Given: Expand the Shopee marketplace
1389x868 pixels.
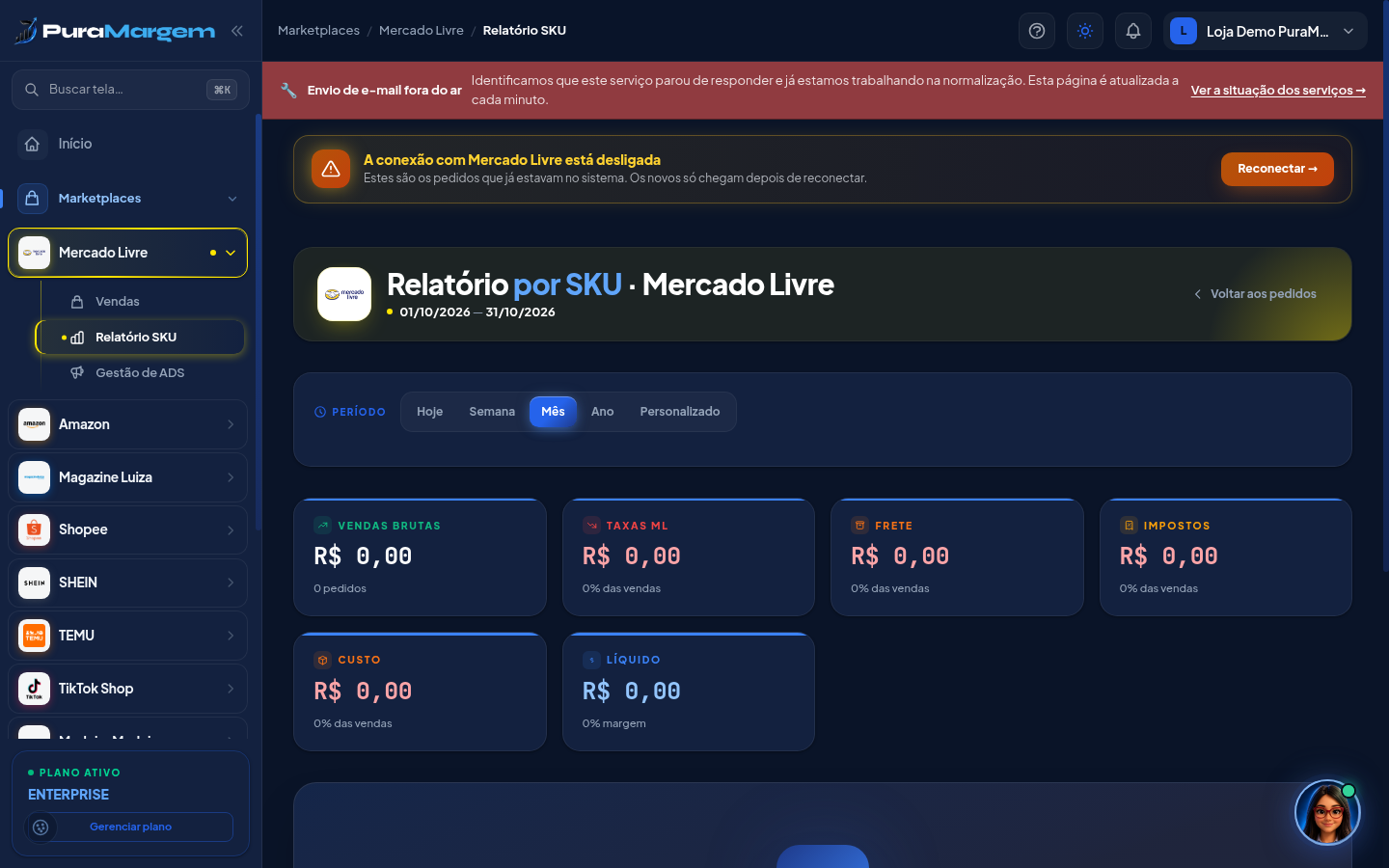Looking at the screenshot, I should click(127, 529).
